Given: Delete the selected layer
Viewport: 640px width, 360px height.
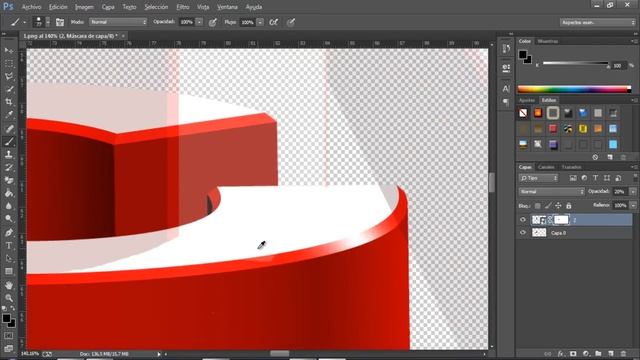Looking at the screenshot, I should coord(623,353).
